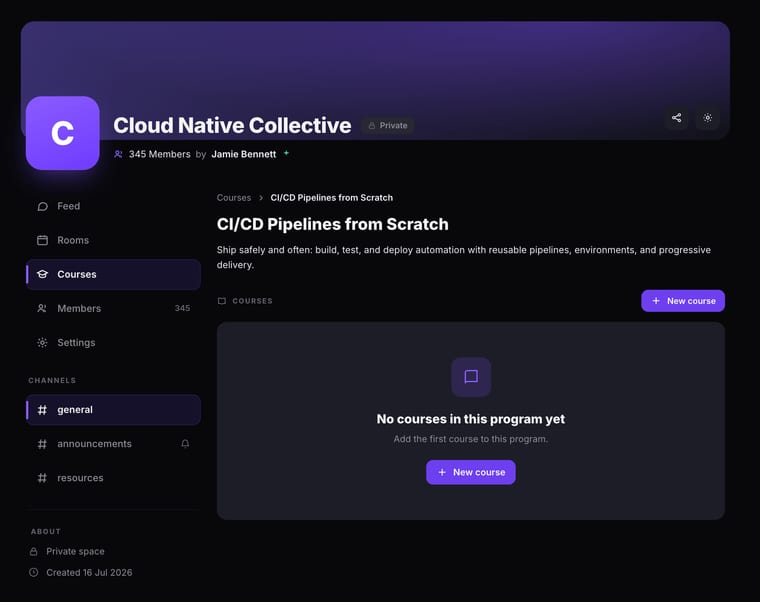Click the share icon in the banner

pyautogui.click(x=676, y=118)
